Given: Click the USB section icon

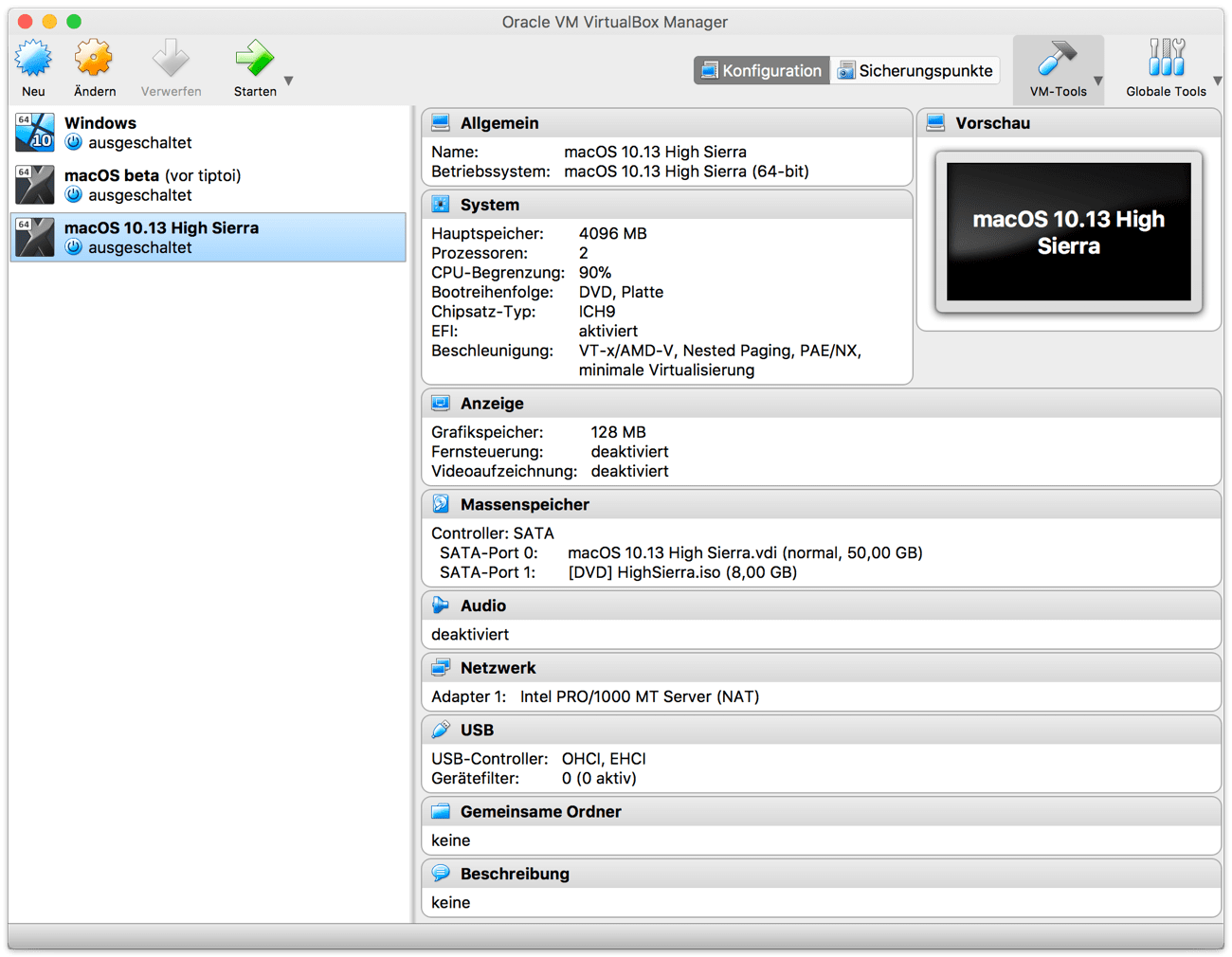Looking at the screenshot, I should (x=441, y=730).
